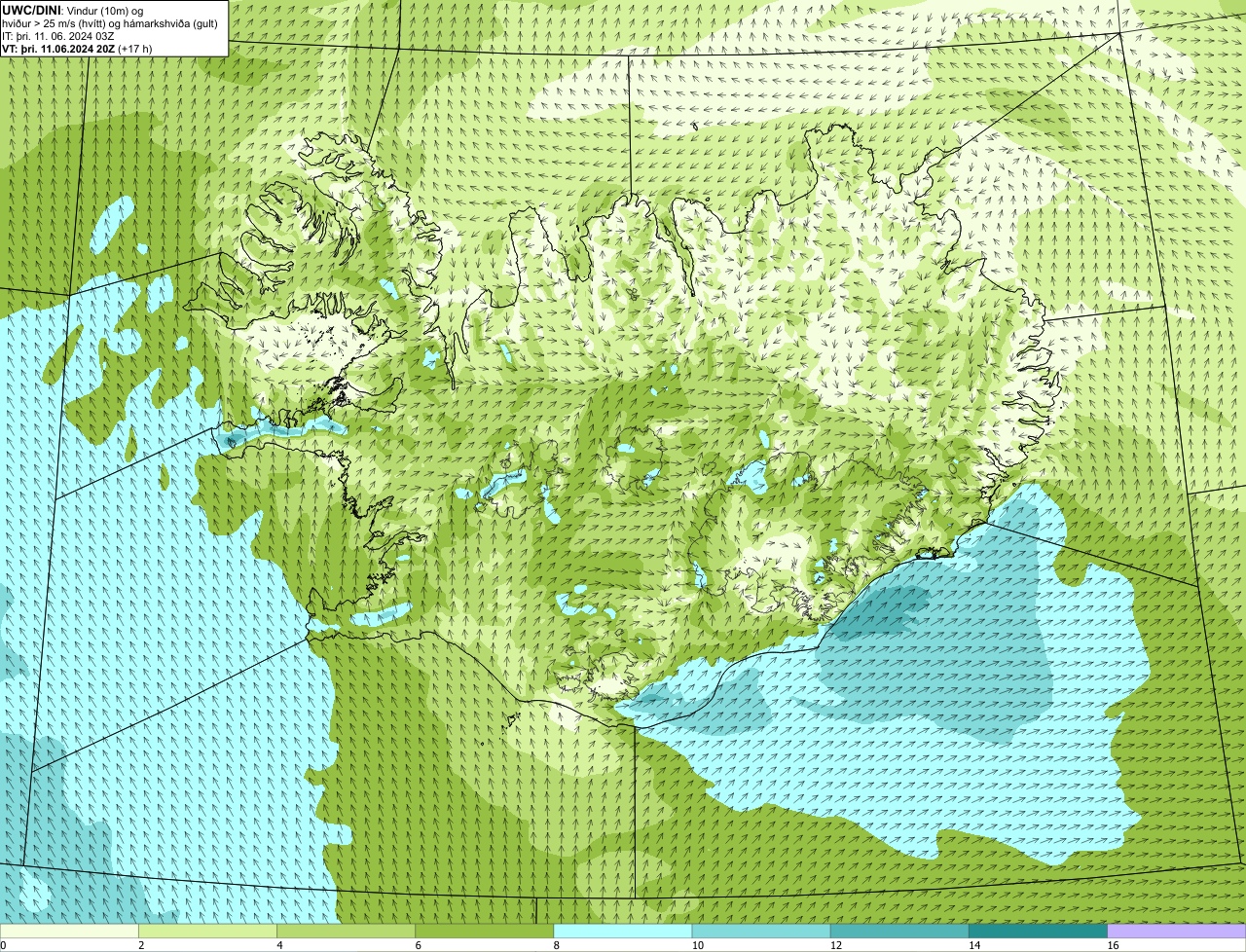1246x952 pixels.
Task: Click the pale yellow 0–2 m/s legend swatch
Action: tap(69, 931)
